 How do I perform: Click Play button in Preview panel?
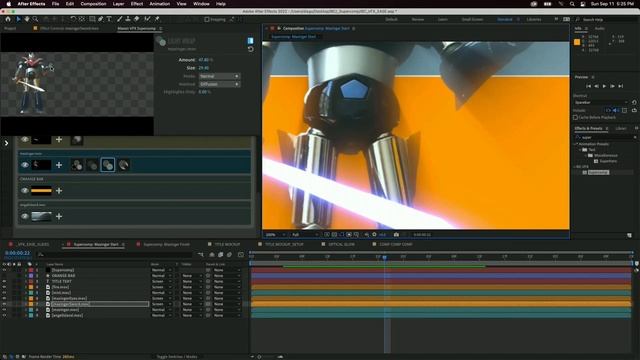(604, 86)
